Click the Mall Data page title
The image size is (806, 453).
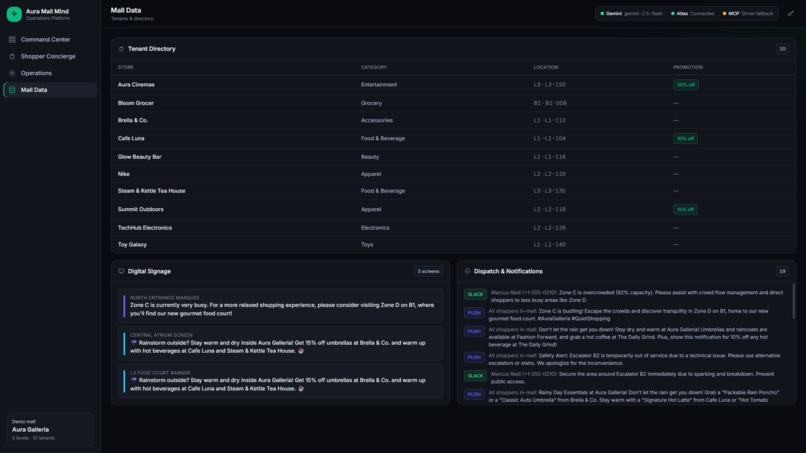pyautogui.click(x=126, y=10)
